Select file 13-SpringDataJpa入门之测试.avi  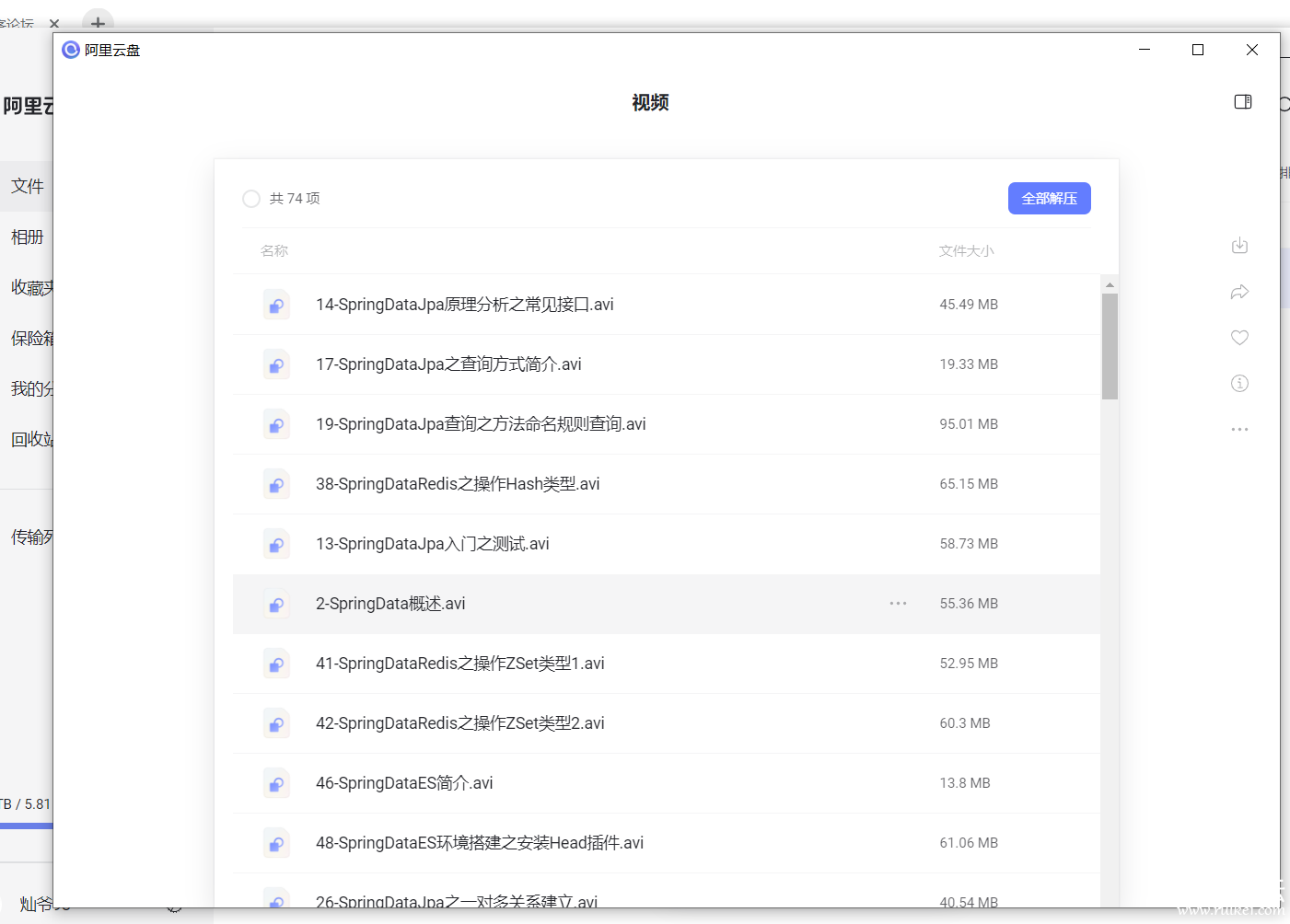(432, 544)
